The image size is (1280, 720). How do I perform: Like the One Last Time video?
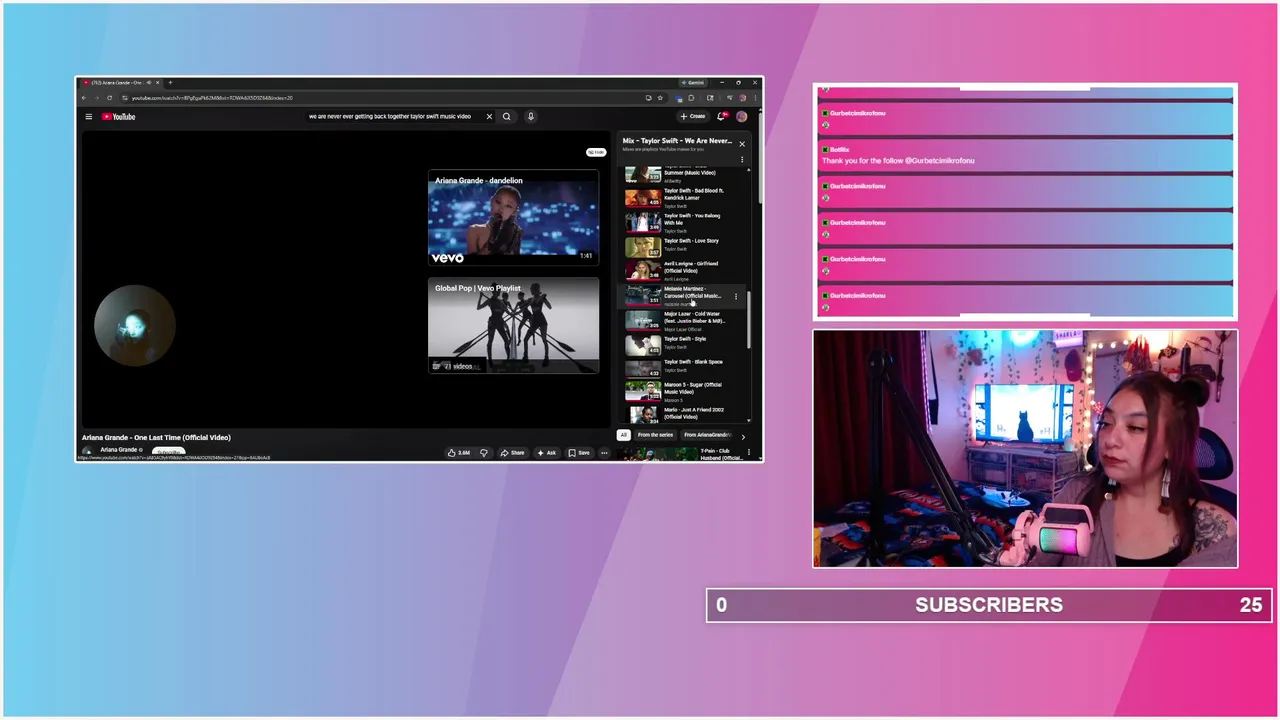(459, 453)
